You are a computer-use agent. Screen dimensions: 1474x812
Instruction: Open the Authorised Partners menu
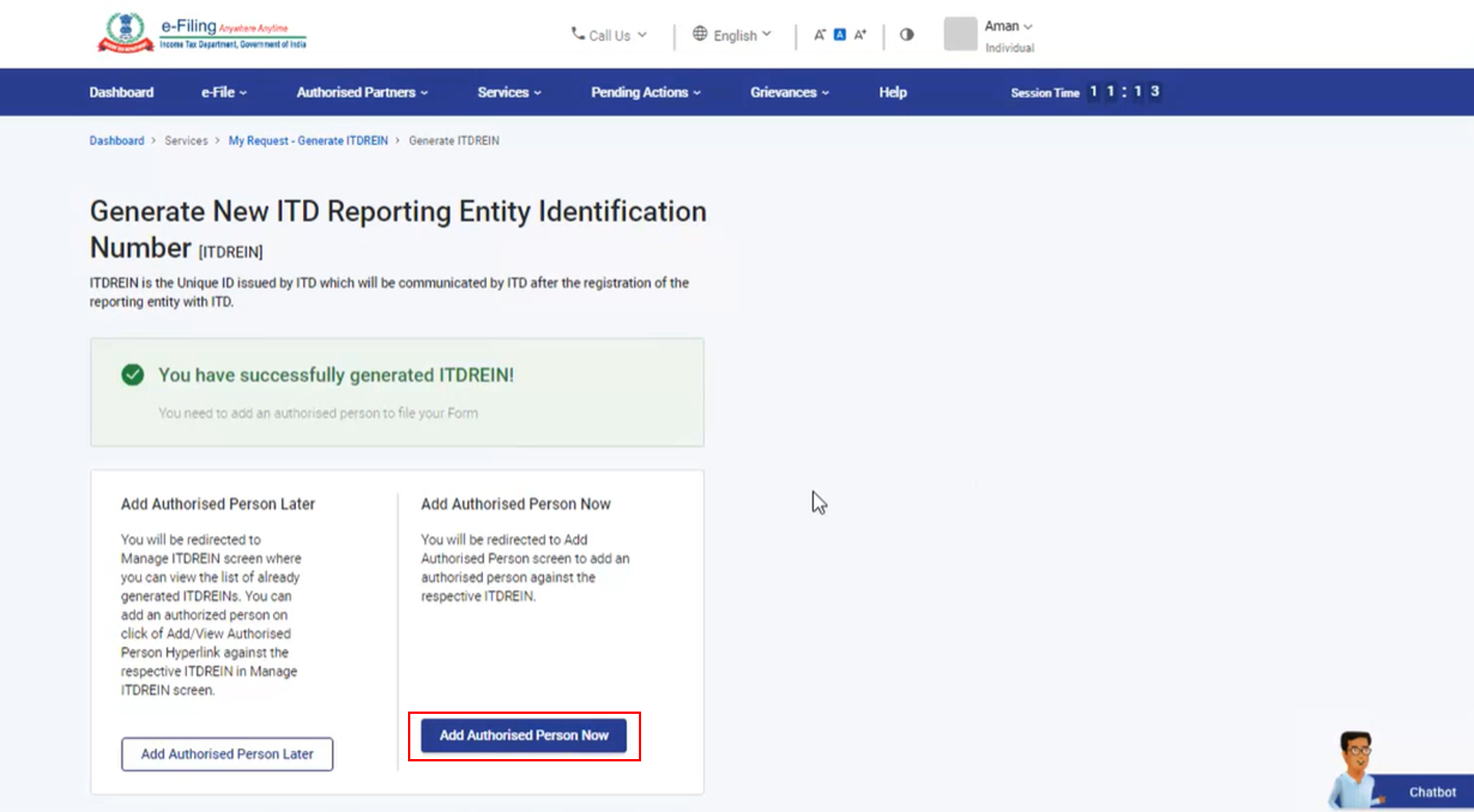362,92
